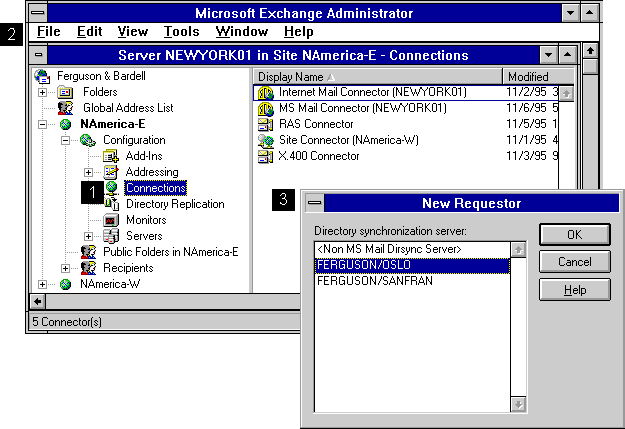Open the Edit menu

(90, 31)
